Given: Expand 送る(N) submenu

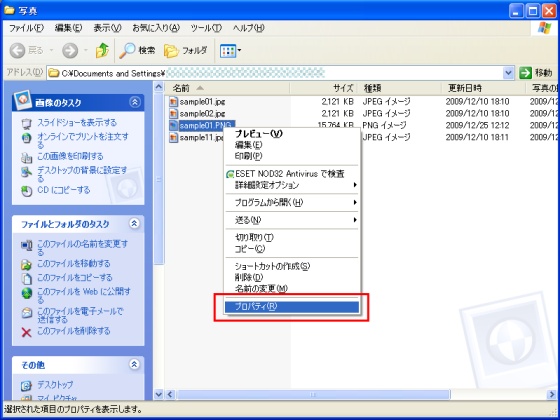Looking at the screenshot, I should coord(292,220).
